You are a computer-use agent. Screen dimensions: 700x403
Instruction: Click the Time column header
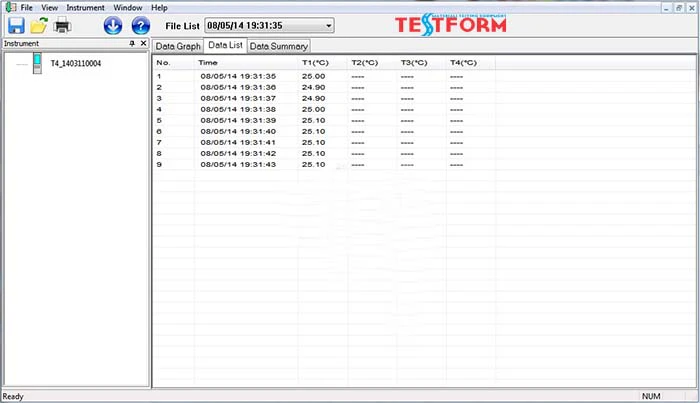pos(208,62)
